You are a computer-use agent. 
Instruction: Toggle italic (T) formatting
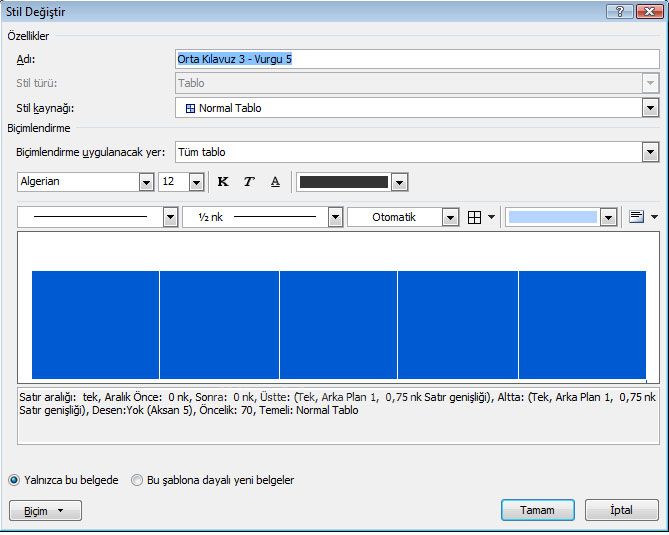pyautogui.click(x=249, y=182)
